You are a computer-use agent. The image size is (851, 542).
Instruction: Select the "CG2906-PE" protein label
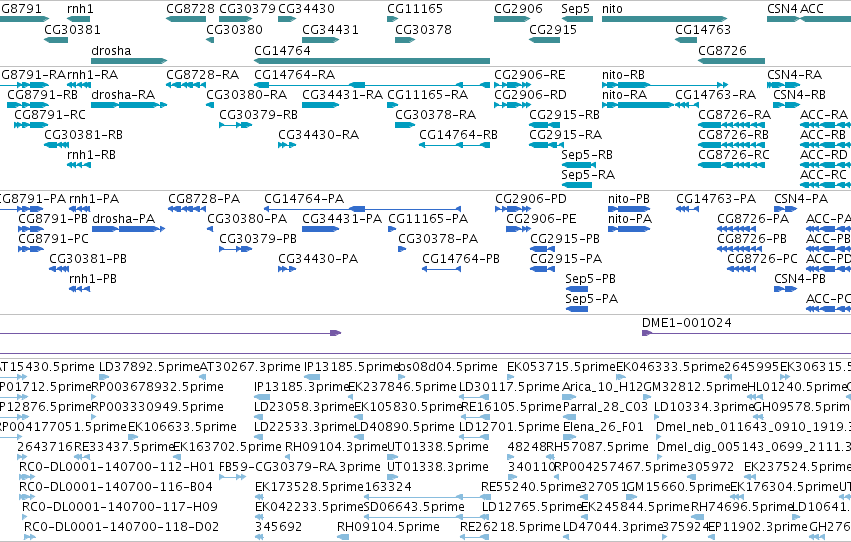[541, 219]
